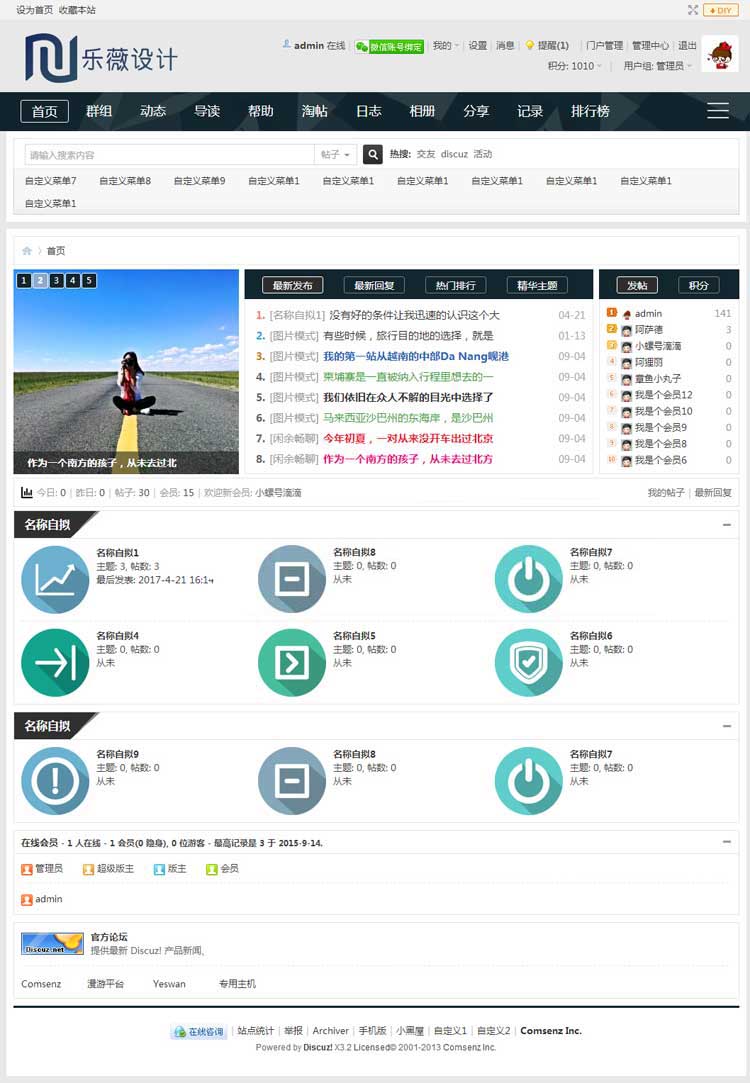Click the 微信账号绑定 WeChat binding button
This screenshot has height=1083, width=750.
(x=390, y=47)
